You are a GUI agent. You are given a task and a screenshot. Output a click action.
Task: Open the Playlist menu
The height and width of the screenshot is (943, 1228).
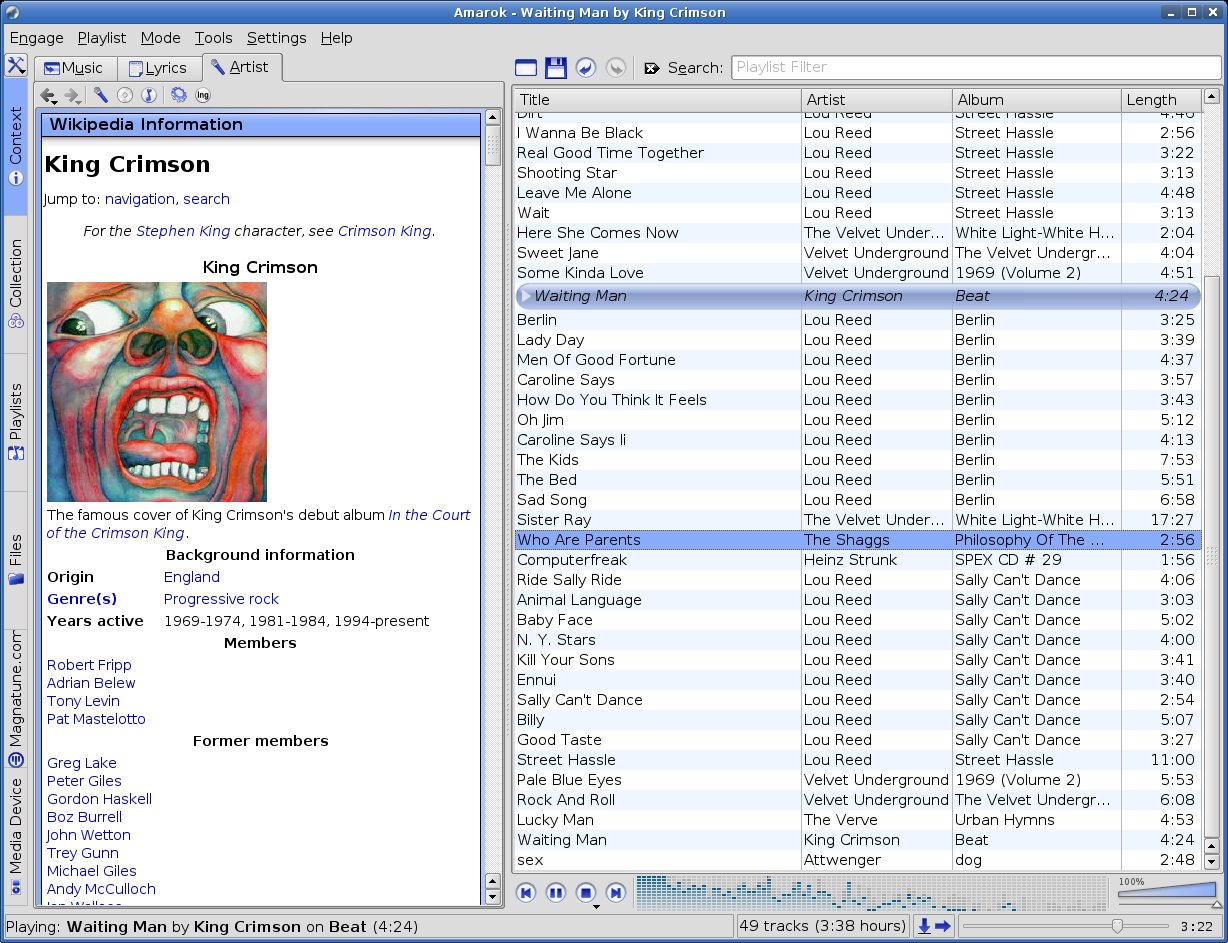tap(102, 38)
